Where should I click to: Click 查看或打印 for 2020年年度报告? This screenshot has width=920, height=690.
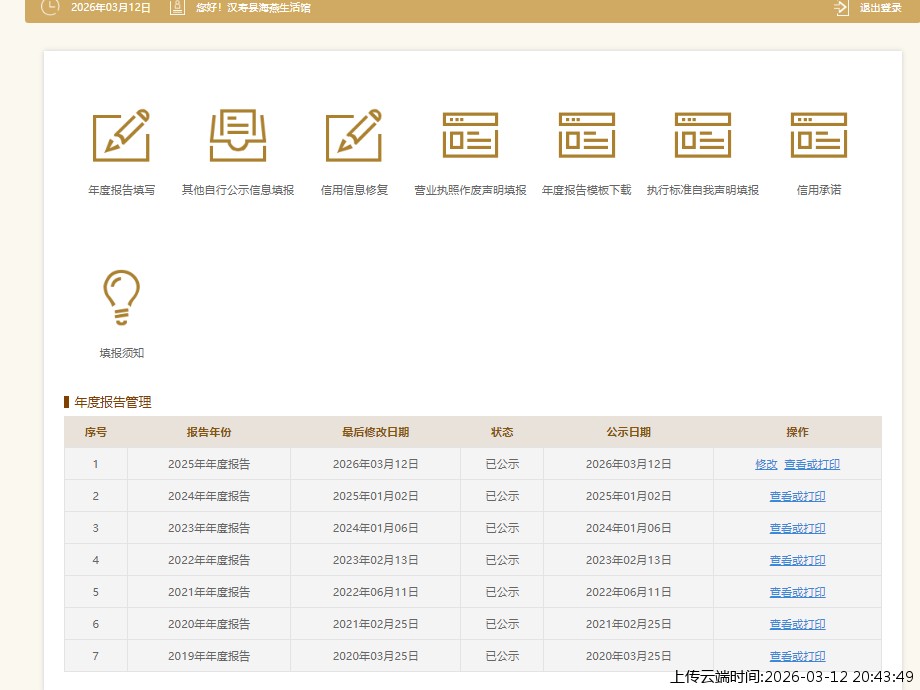(797, 624)
